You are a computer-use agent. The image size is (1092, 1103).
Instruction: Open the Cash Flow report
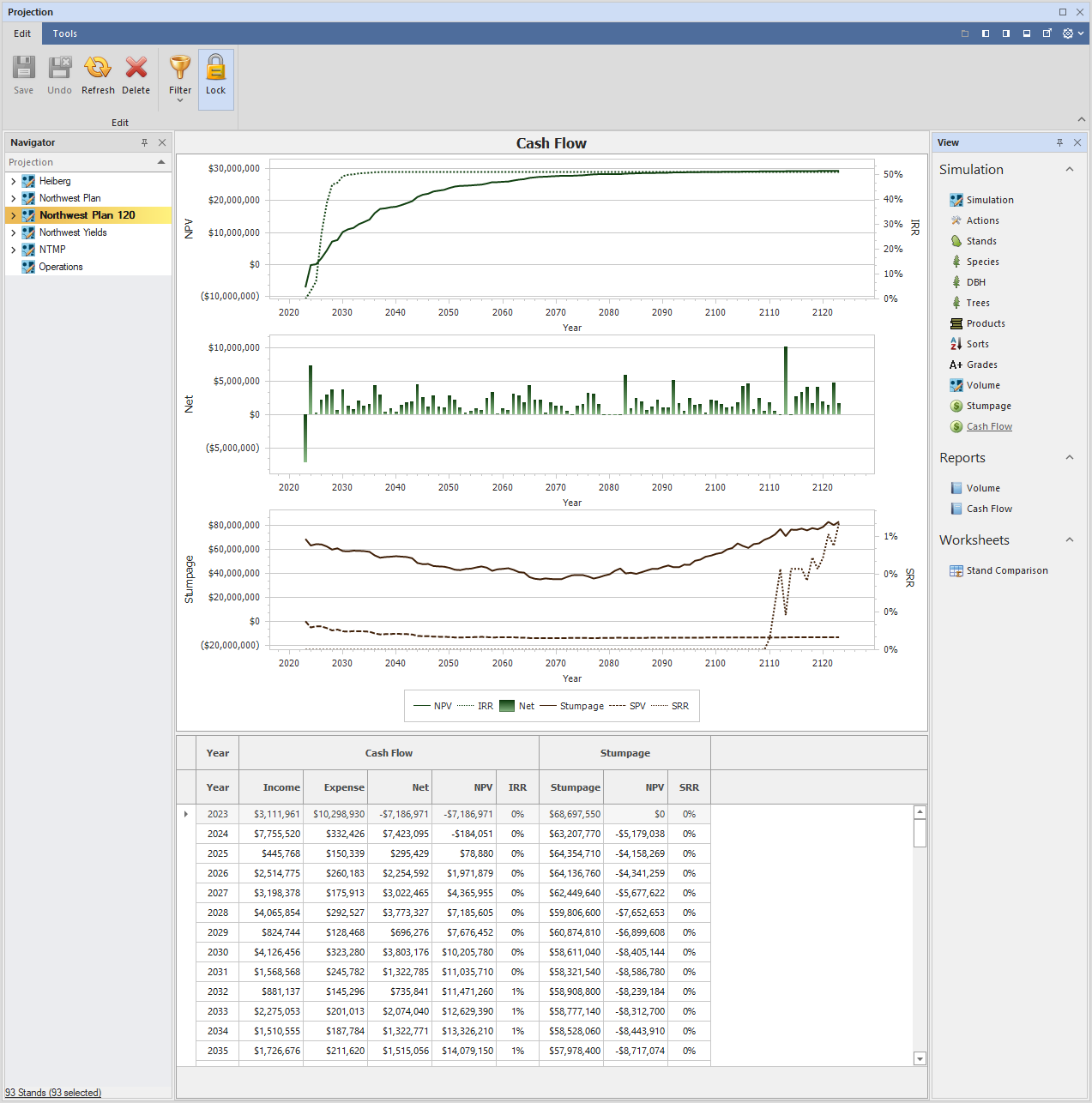click(x=989, y=509)
